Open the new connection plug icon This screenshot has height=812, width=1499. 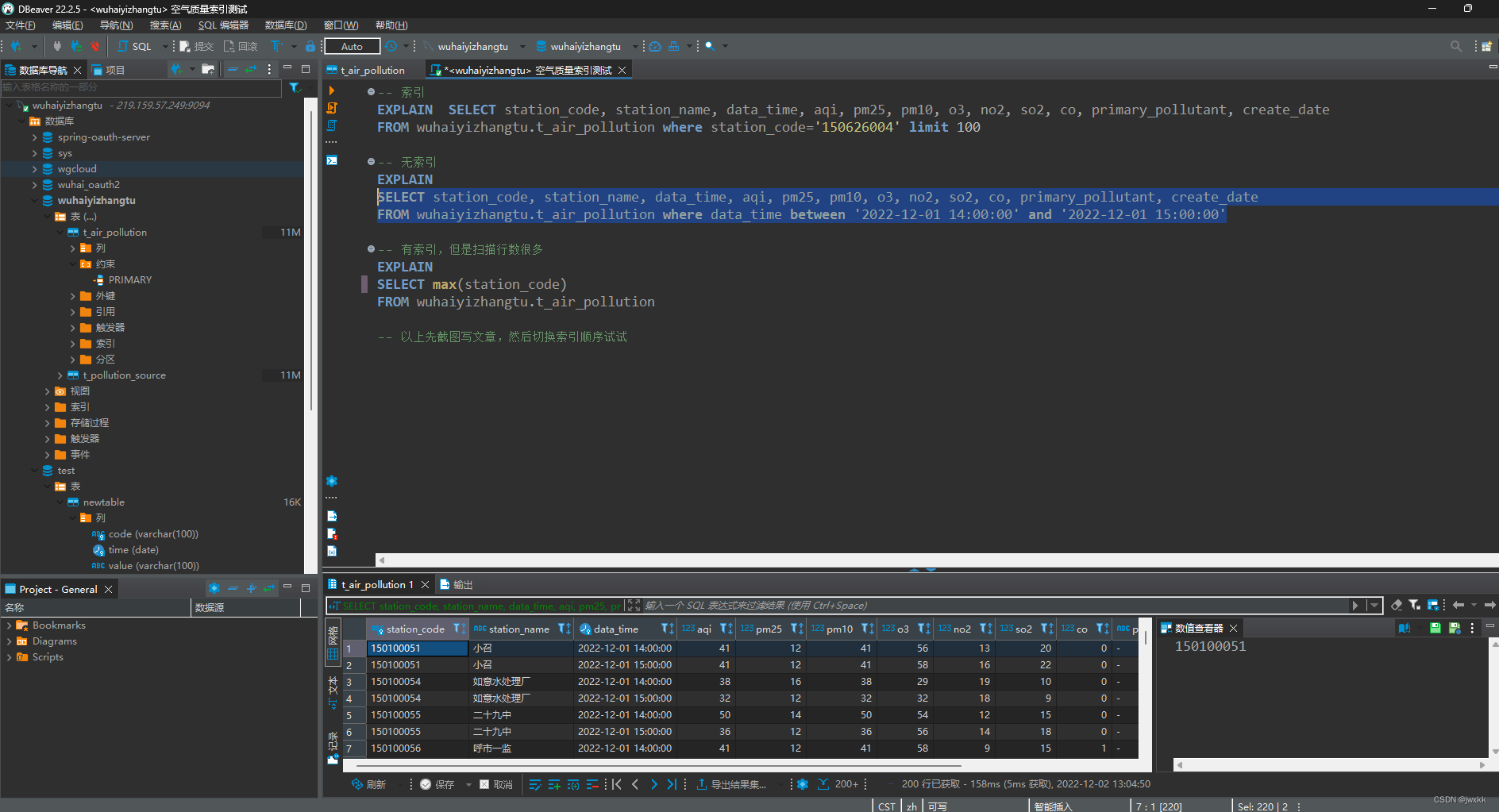point(16,46)
